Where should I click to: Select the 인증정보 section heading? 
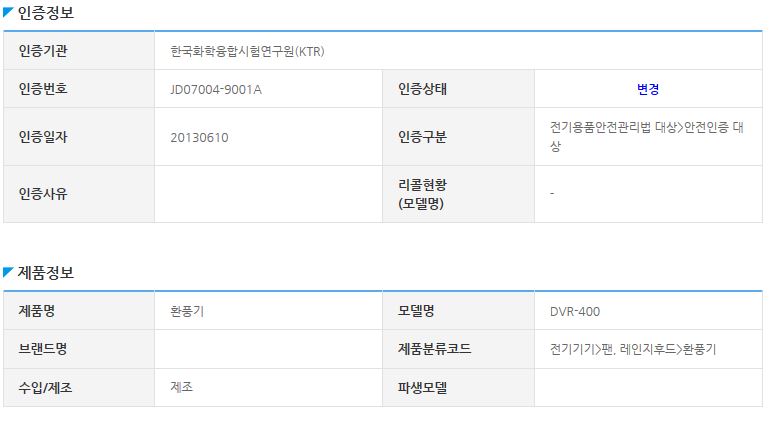coord(46,12)
